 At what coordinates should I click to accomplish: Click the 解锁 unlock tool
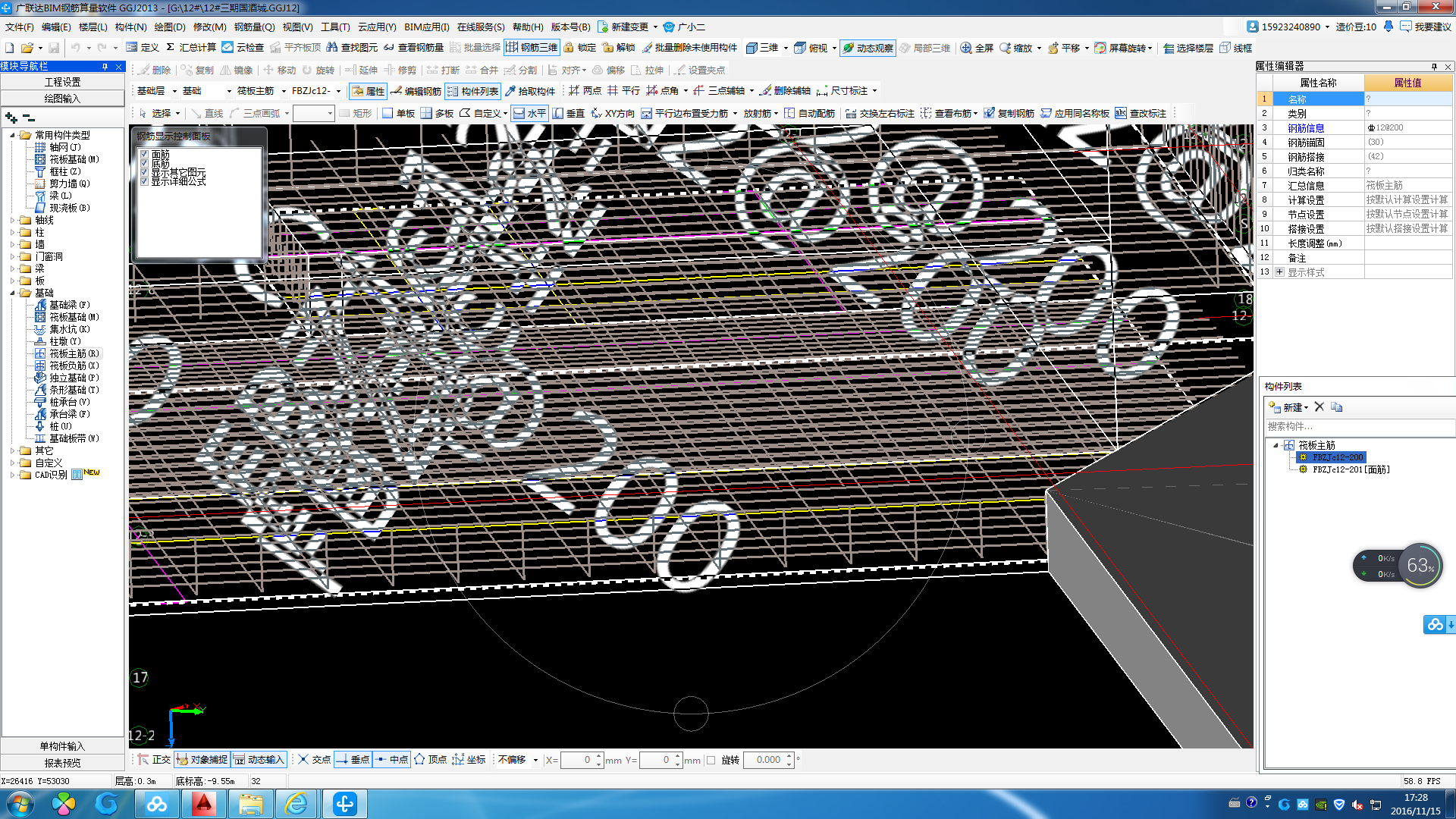[x=618, y=47]
